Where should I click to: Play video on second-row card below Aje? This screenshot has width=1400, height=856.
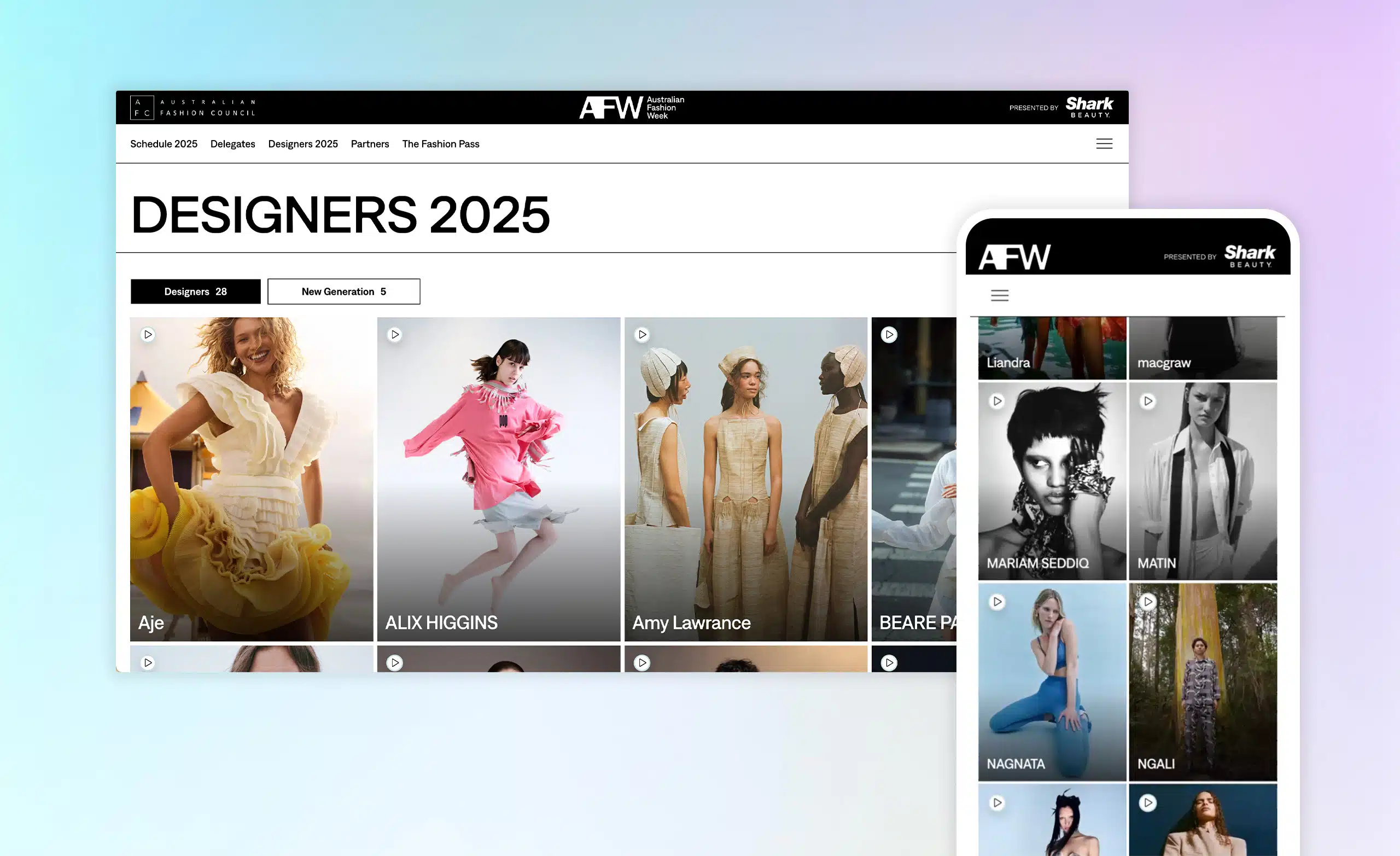click(x=148, y=663)
